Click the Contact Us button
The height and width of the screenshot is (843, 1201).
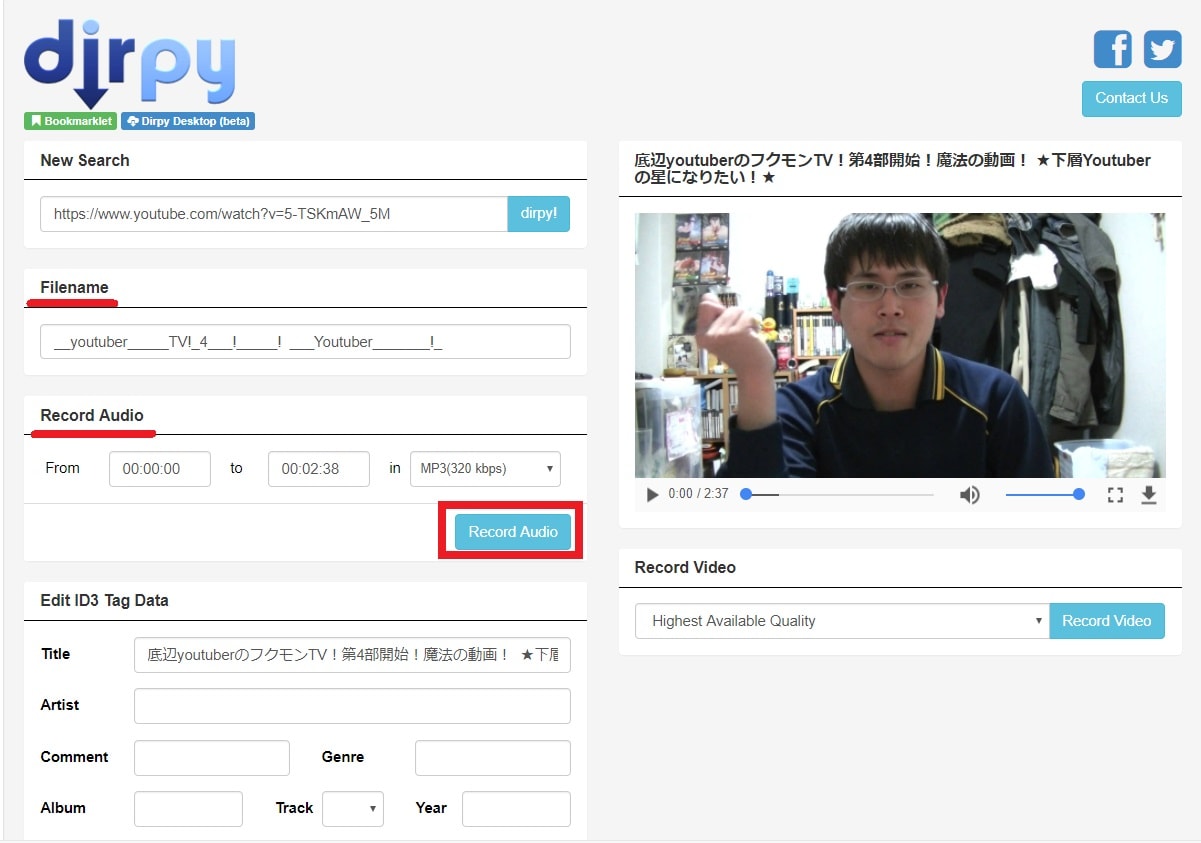point(1131,98)
